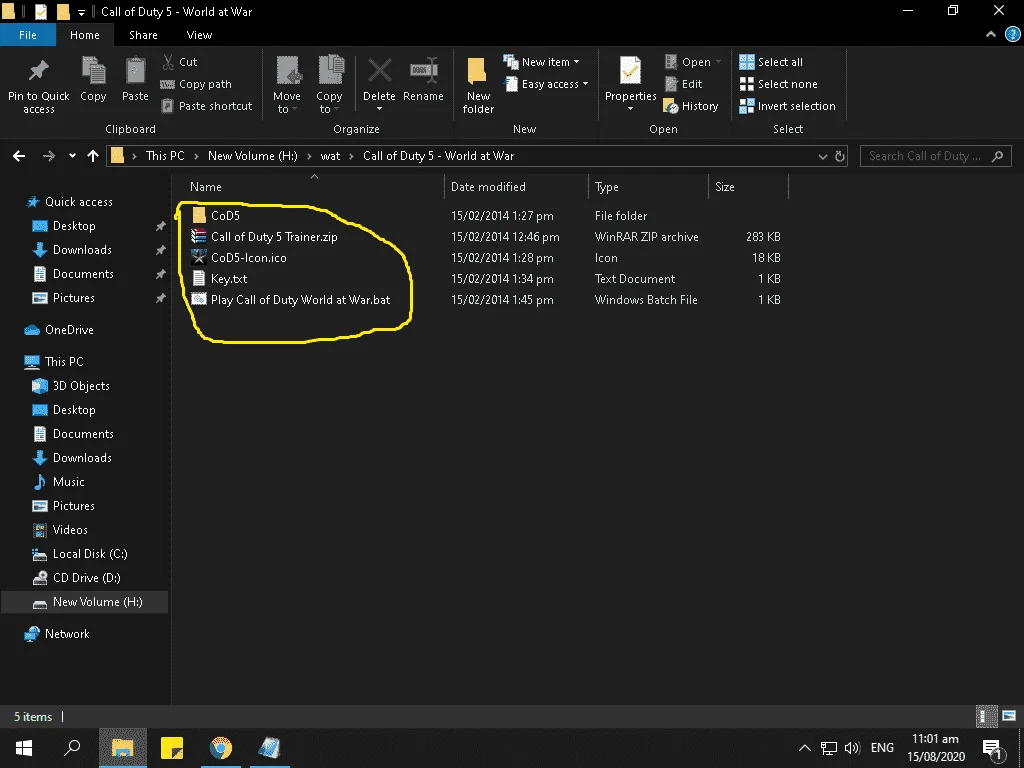
Task: Open OneDrive in navigation pane
Action: coord(69,330)
